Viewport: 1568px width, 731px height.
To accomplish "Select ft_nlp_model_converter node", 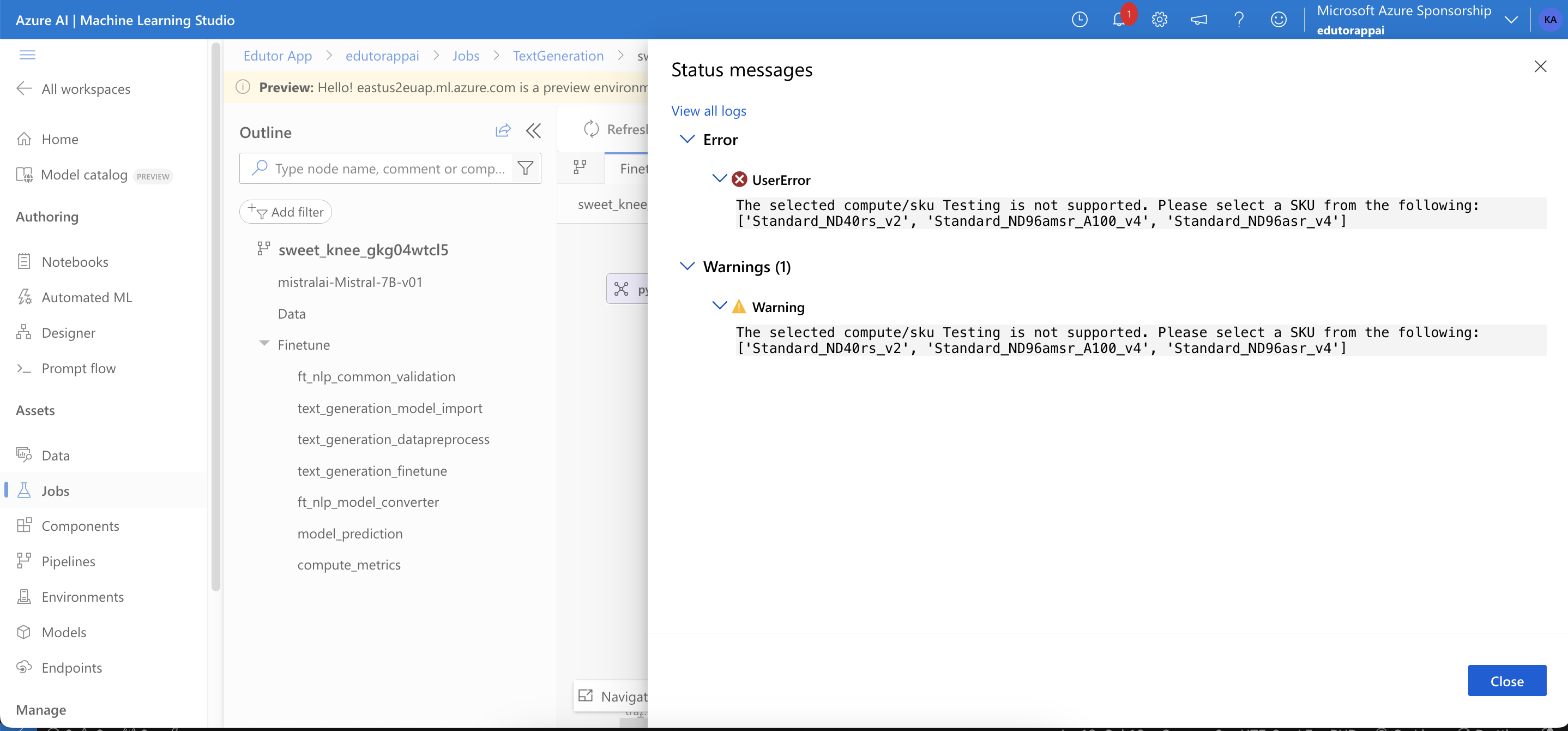I will pos(367,501).
